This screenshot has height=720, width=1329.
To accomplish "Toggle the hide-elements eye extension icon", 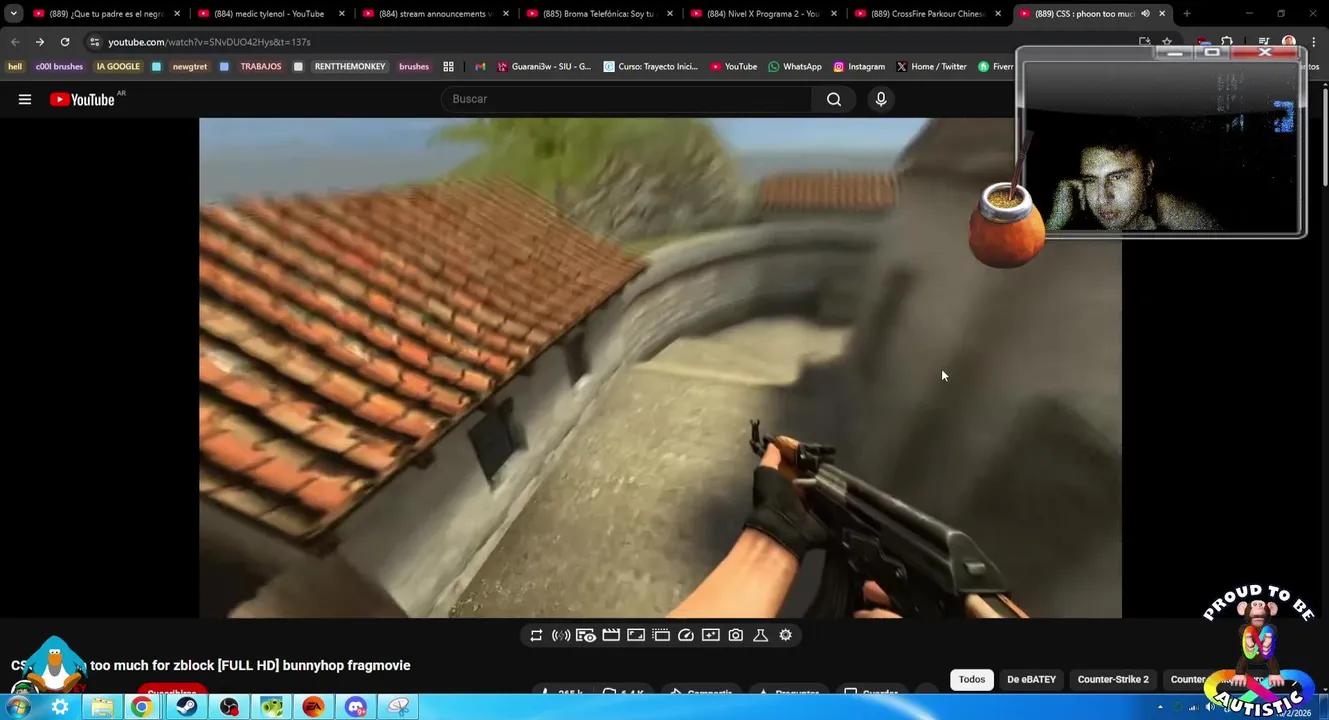I will click(586, 635).
